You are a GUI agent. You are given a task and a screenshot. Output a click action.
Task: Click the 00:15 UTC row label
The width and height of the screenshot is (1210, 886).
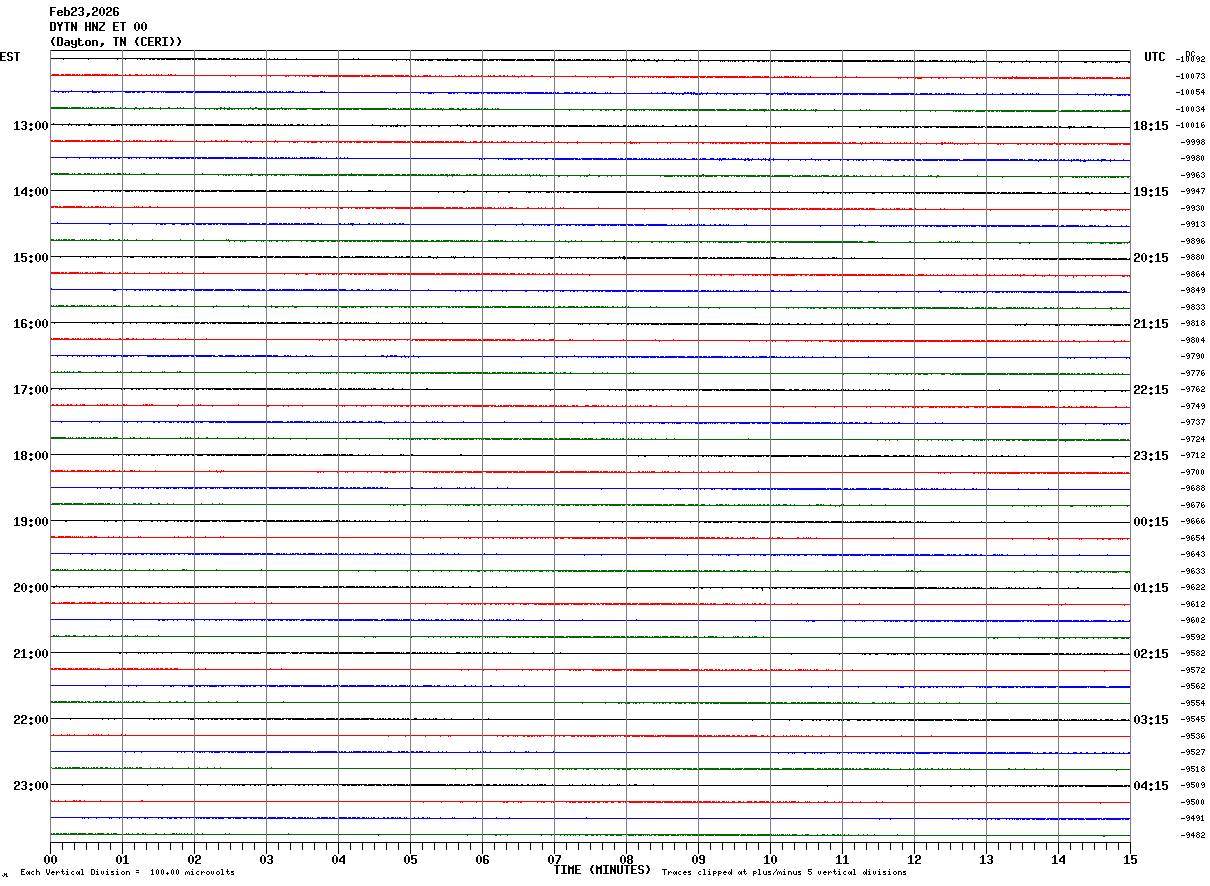(1150, 522)
